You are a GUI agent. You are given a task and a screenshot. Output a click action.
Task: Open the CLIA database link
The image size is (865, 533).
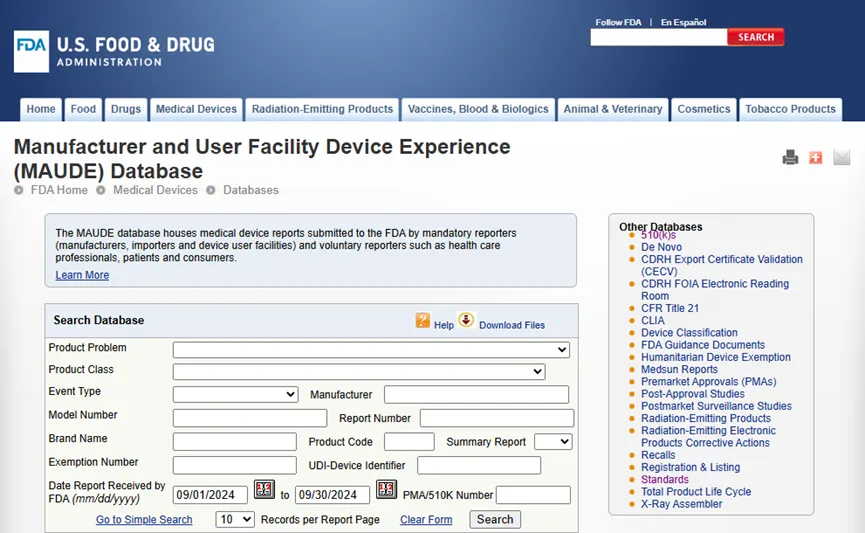(x=653, y=321)
